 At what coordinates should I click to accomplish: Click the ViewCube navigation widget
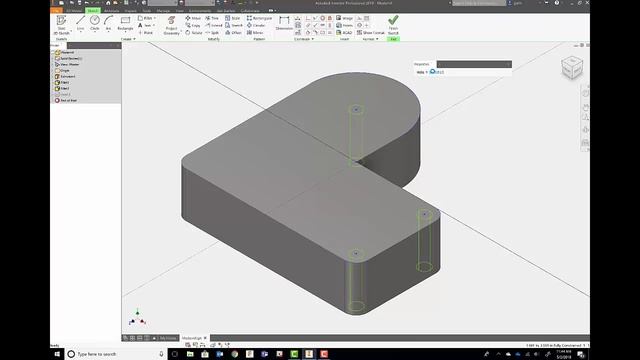click(x=571, y=68)
